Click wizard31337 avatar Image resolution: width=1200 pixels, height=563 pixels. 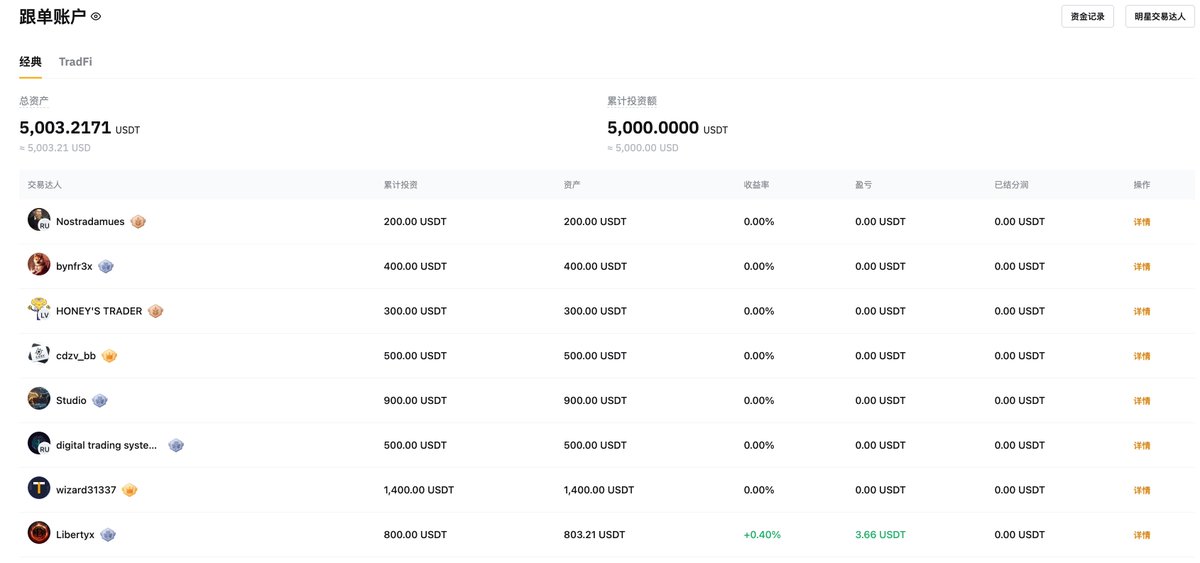tap(39, 489)
